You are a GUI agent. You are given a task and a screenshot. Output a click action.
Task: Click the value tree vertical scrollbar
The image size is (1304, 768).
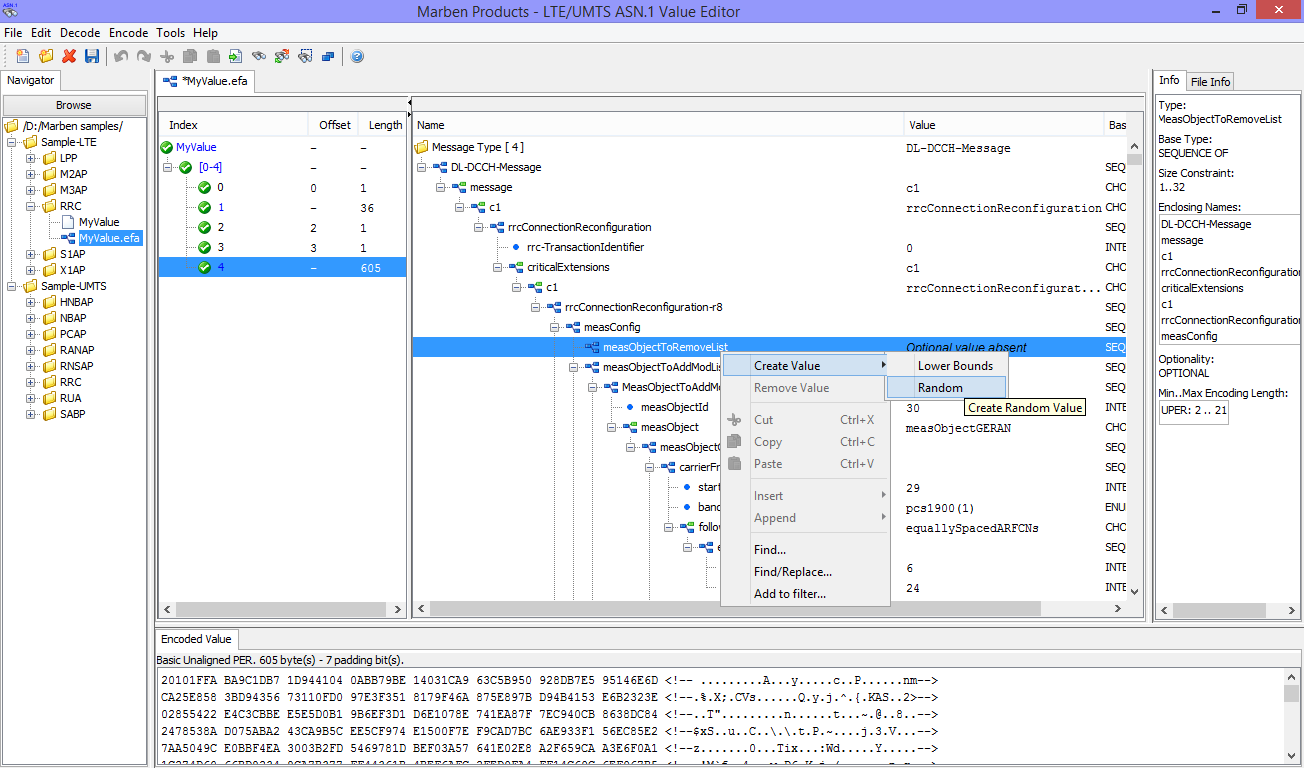(1134, 368)
